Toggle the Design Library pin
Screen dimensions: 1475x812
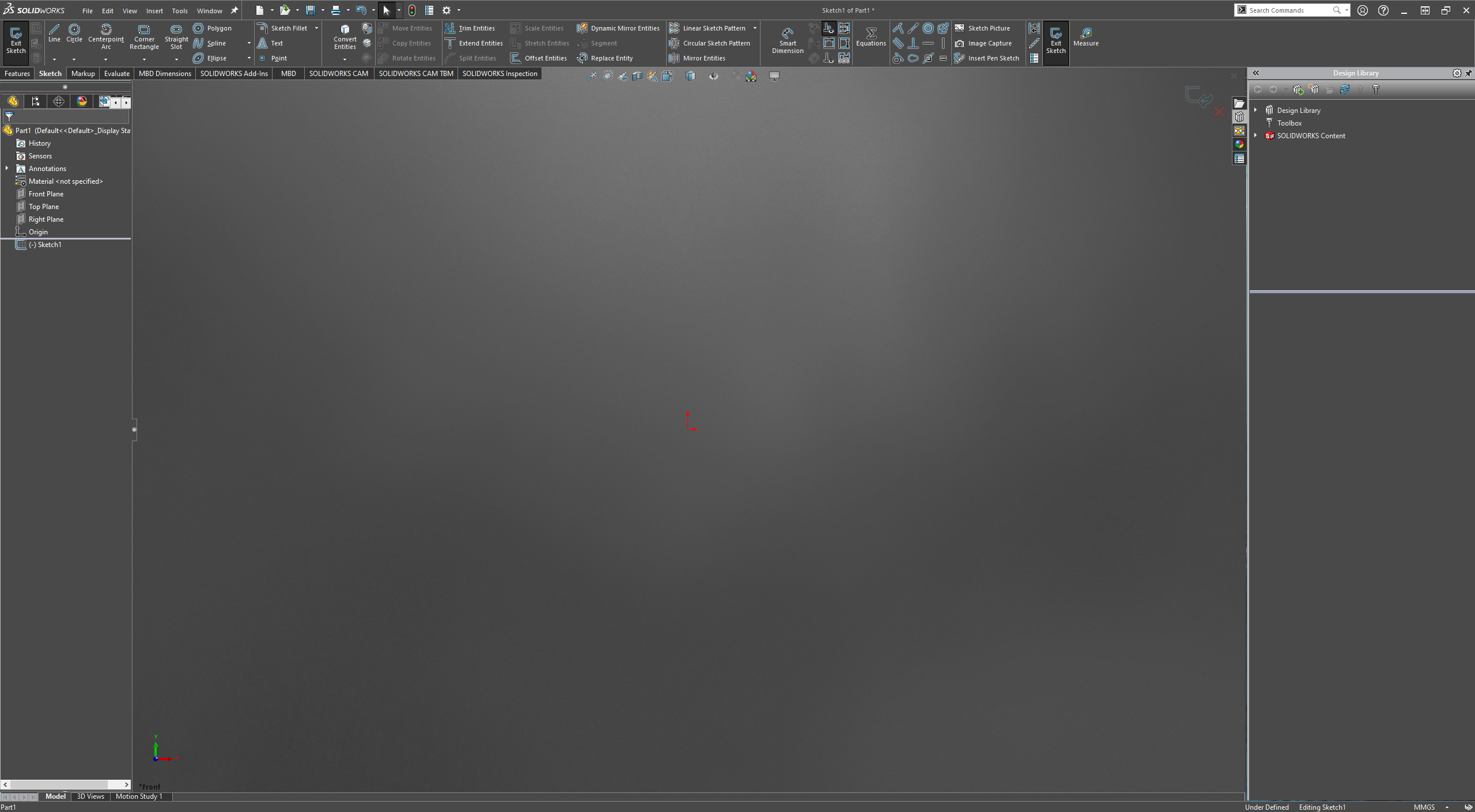1468,73
